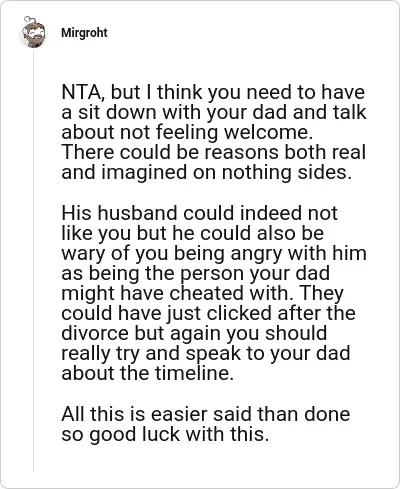Screen dimensions: 400x489
Task: Click the closing line 'so good luck with this.'
Action: click(x=165, y=434)
